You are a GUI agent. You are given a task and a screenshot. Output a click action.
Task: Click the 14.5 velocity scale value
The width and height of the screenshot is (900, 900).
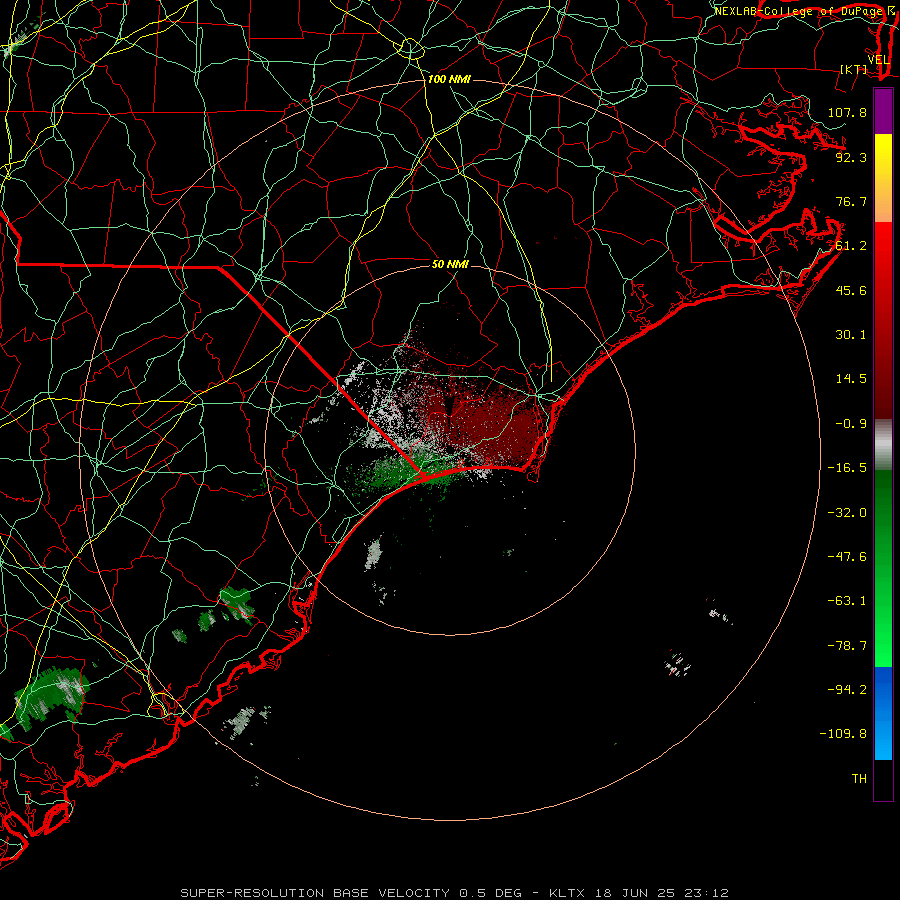coord(851,379)
